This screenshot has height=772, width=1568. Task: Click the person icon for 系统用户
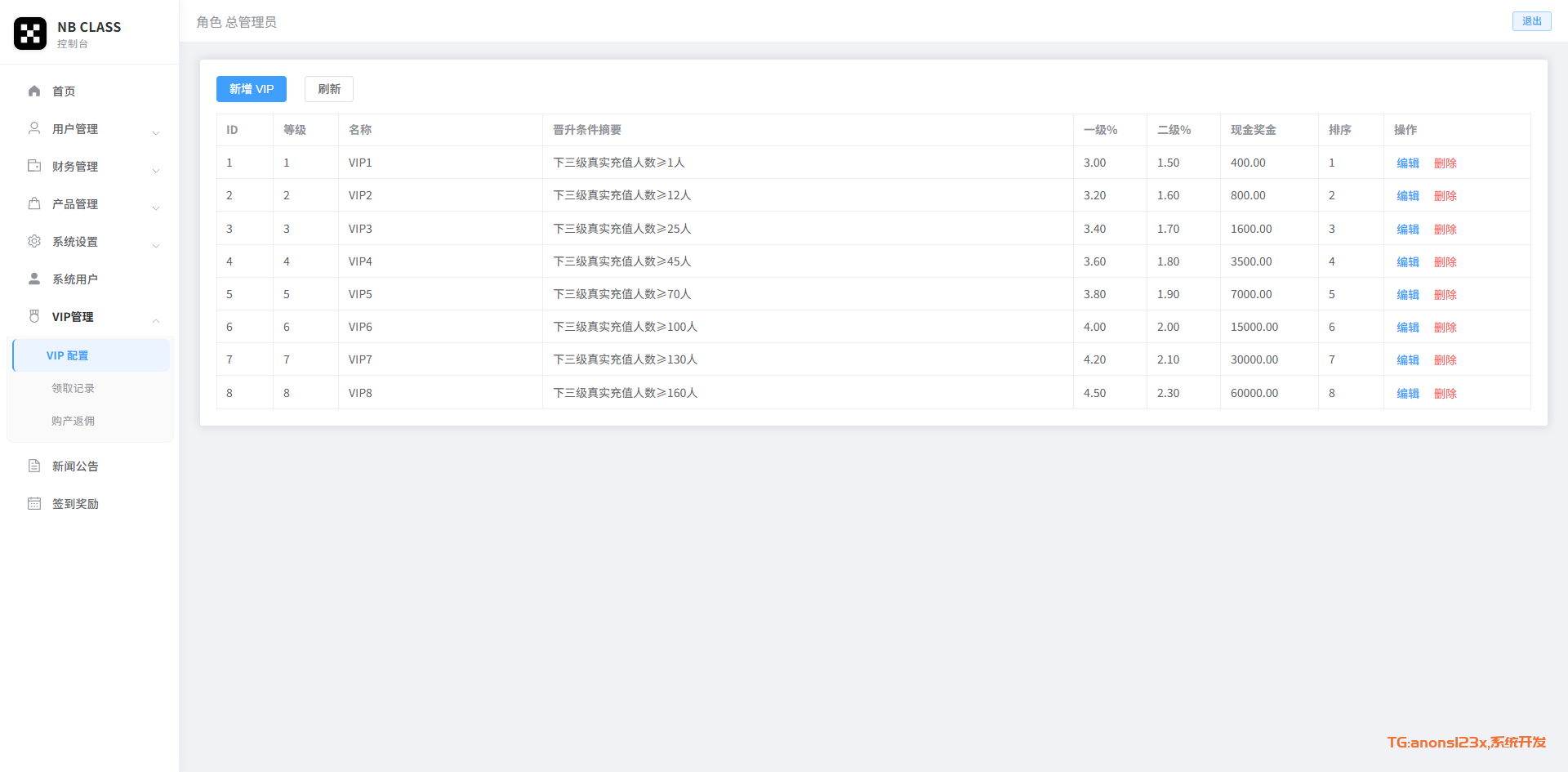(x=34, y=279)
